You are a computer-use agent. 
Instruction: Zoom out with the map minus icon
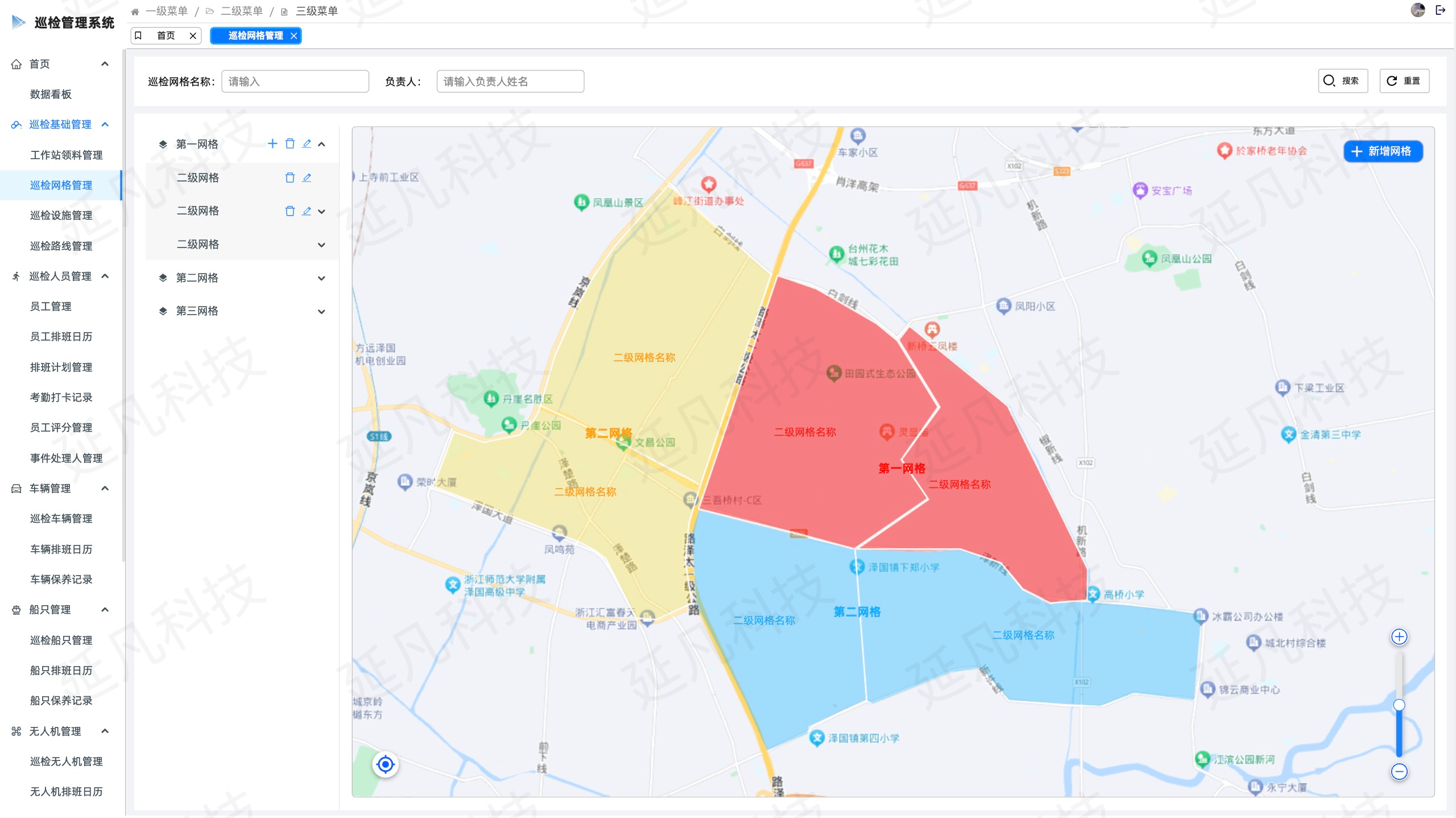(1399, 772)
